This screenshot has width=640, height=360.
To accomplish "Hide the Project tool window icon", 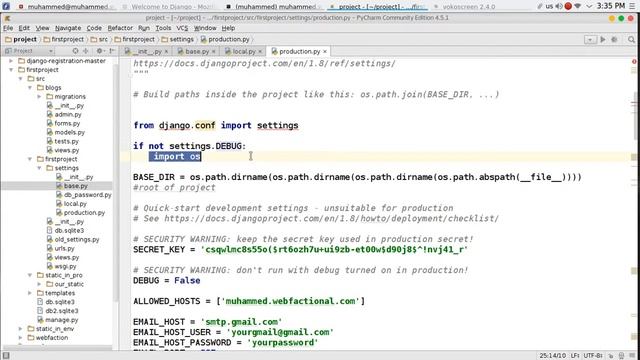I will tap(112, 51).
